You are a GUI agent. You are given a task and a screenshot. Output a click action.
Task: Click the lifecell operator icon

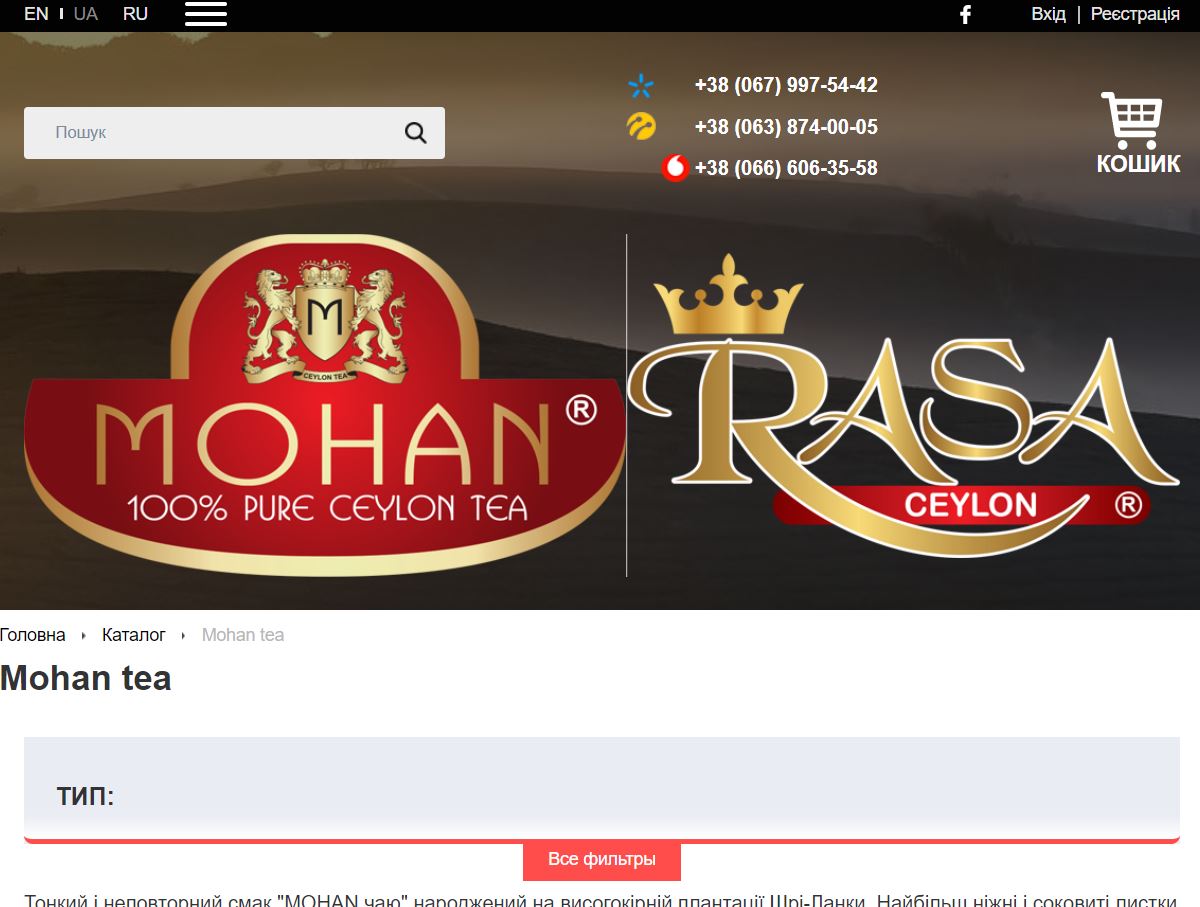[x=641, y=126]
